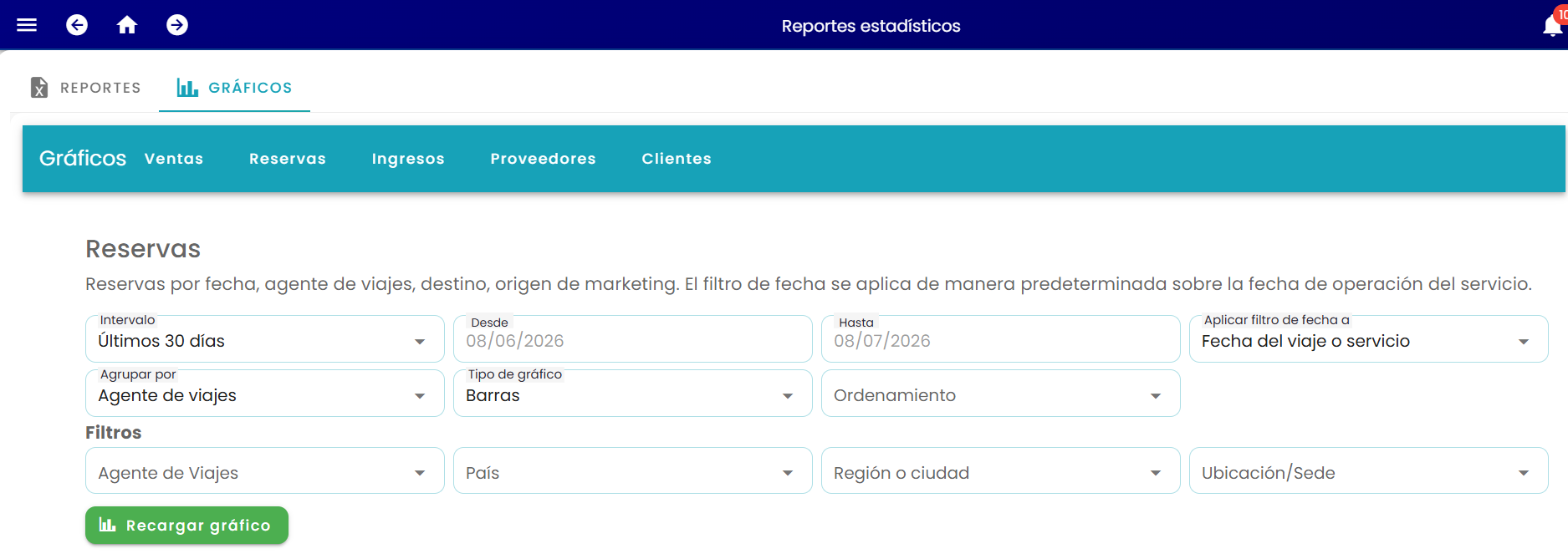Open the País filter dropdown
Image resolution: width=1568 pixels, height=559 pixels.
pyautogui.click(x=633, y=470)
